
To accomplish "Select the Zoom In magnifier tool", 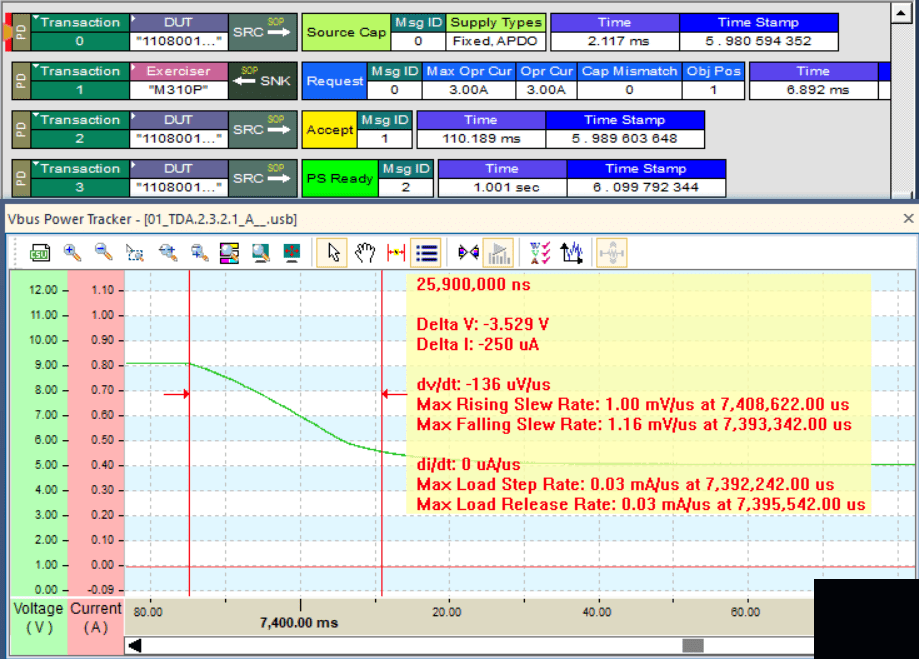I will pos(69,253).
